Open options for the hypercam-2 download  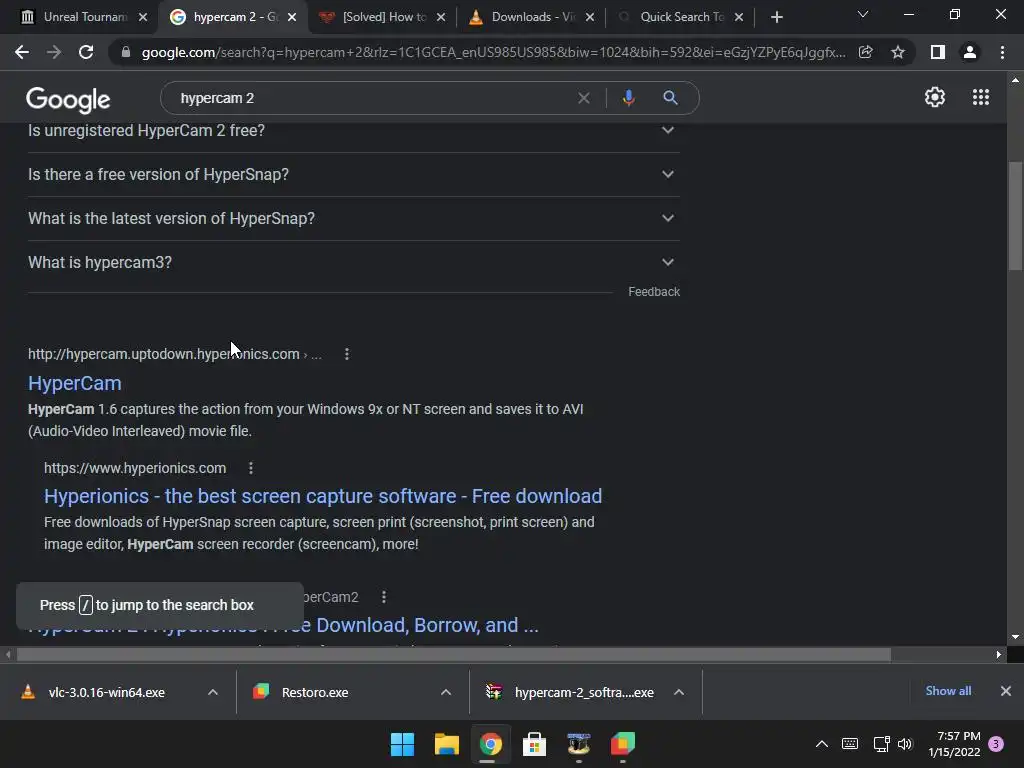pyautogui.click(x=679, y=692)
